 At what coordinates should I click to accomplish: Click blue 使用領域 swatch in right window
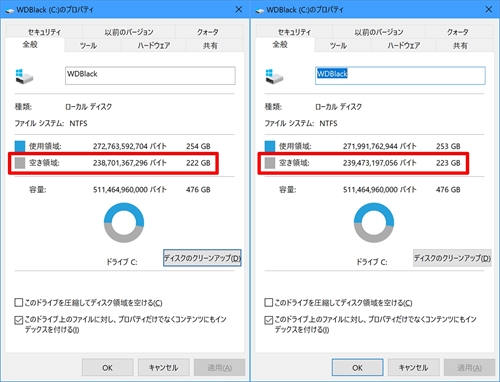coord(270,146)
